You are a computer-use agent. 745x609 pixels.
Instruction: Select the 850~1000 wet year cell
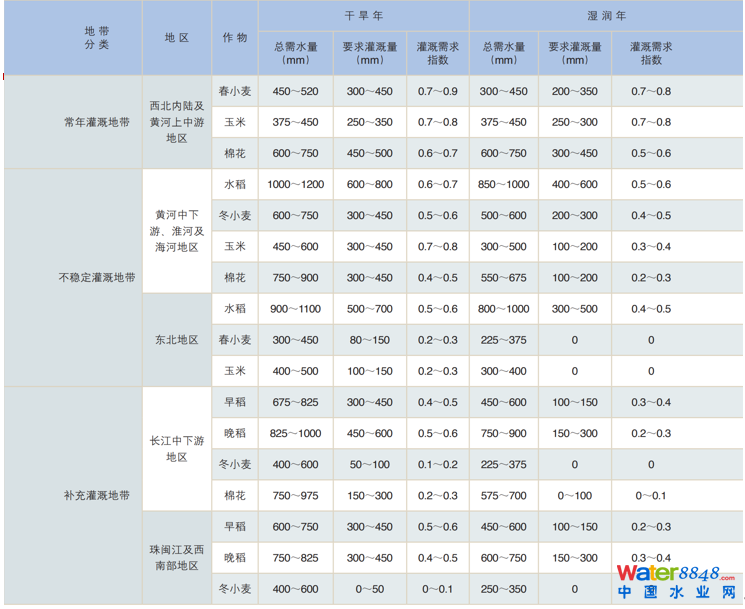[x=504, y=185]
